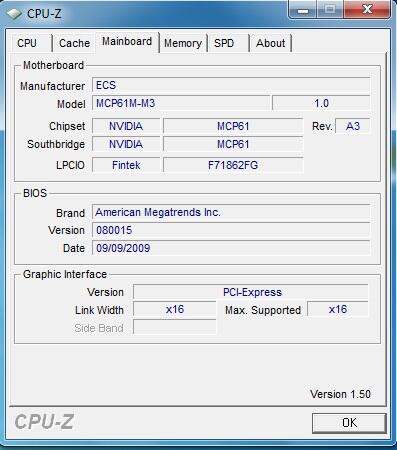The width and height of the screenshot is (397, 450).
Task: Minimize the CPU-Z window
Action: tap(302, 10)
